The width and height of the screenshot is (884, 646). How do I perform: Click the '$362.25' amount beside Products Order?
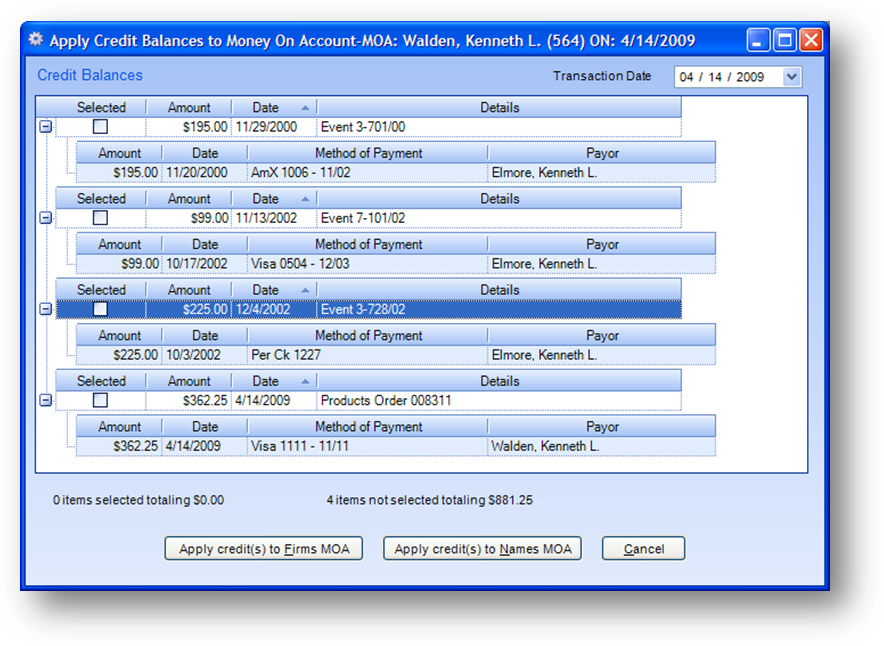pyautogui.click(x=189, y=400)
